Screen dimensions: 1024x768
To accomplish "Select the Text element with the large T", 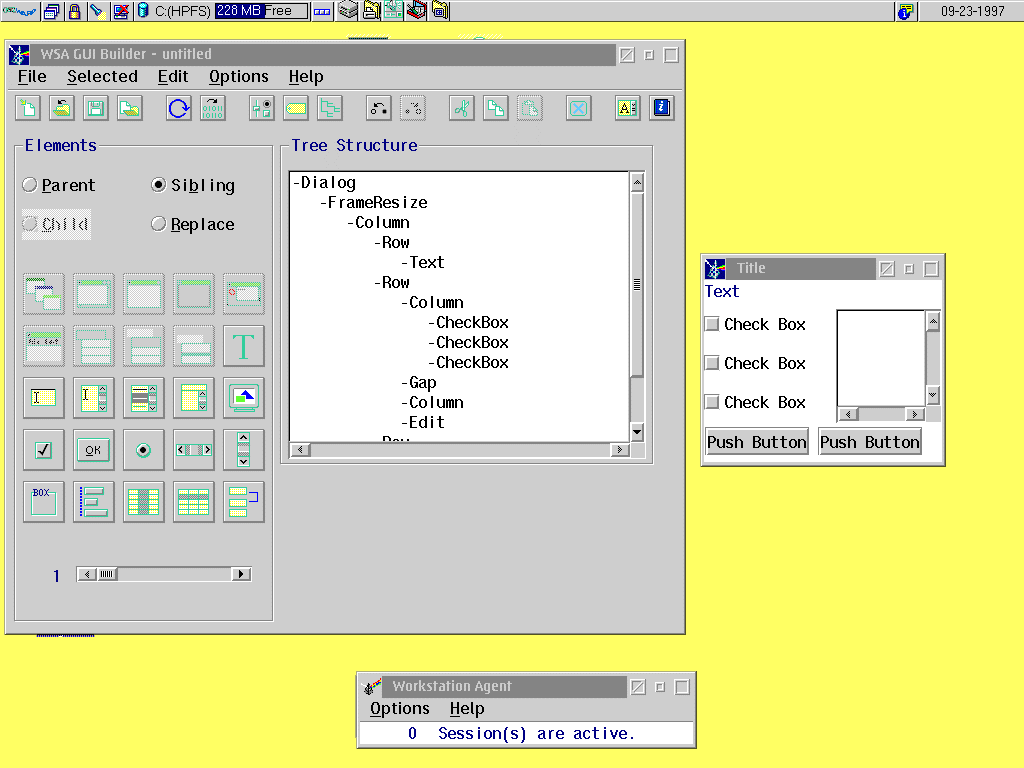I will pyautogui.click(x=243, y=345).
